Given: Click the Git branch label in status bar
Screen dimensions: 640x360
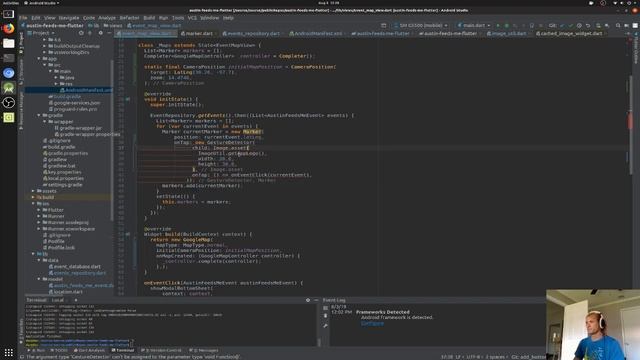Looking at the screenshot, I should (x=528, y=357).
